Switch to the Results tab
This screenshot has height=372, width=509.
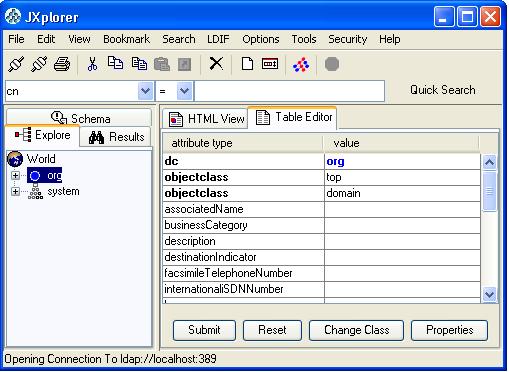[116, 137]
